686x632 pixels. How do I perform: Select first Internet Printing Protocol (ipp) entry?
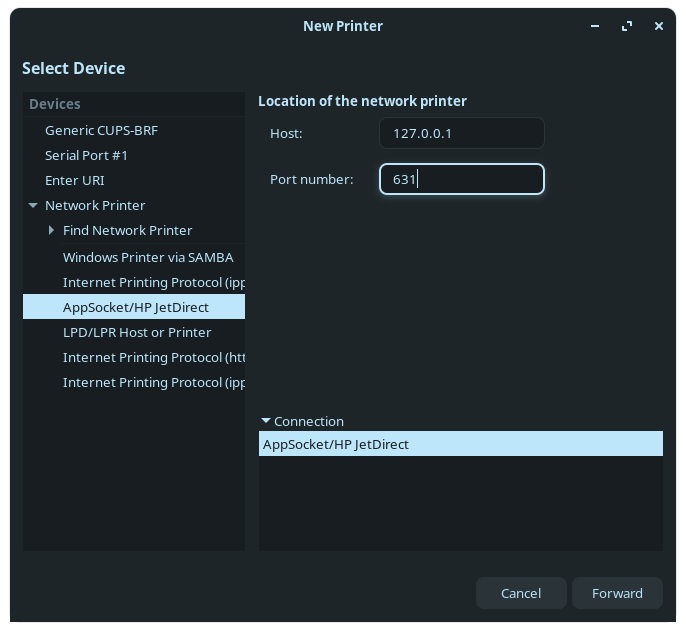(x=153, y=282)
